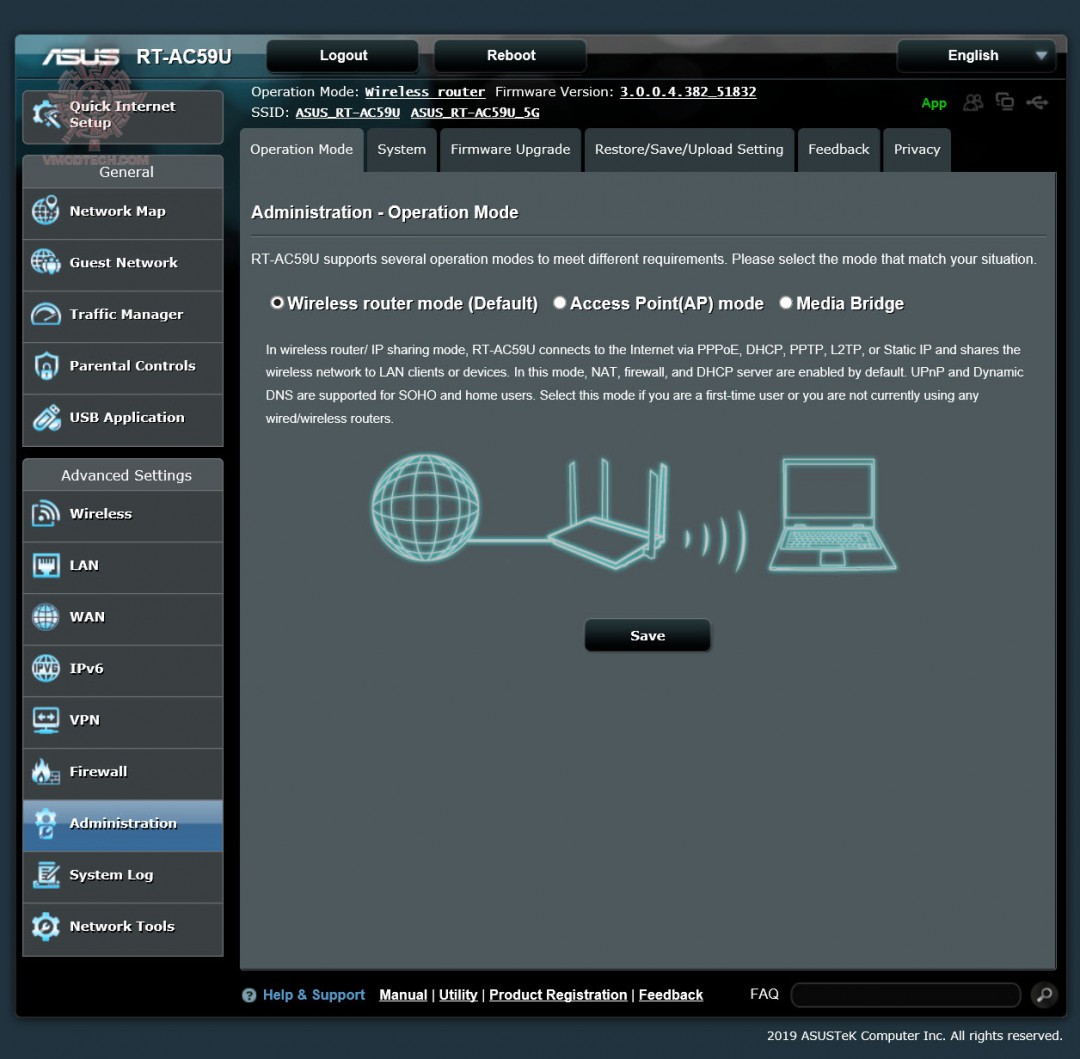Open the Traffic Manager menu item
The height and width of the screenshot is (1059, 1080).
coord(123,315)
